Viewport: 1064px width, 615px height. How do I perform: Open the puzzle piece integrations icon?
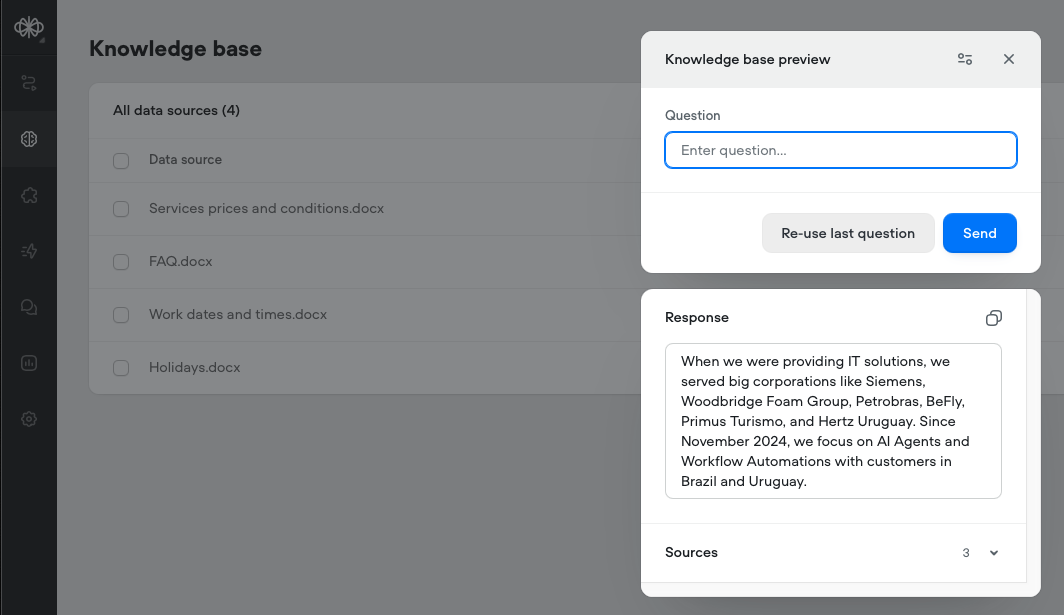[29, 195]
